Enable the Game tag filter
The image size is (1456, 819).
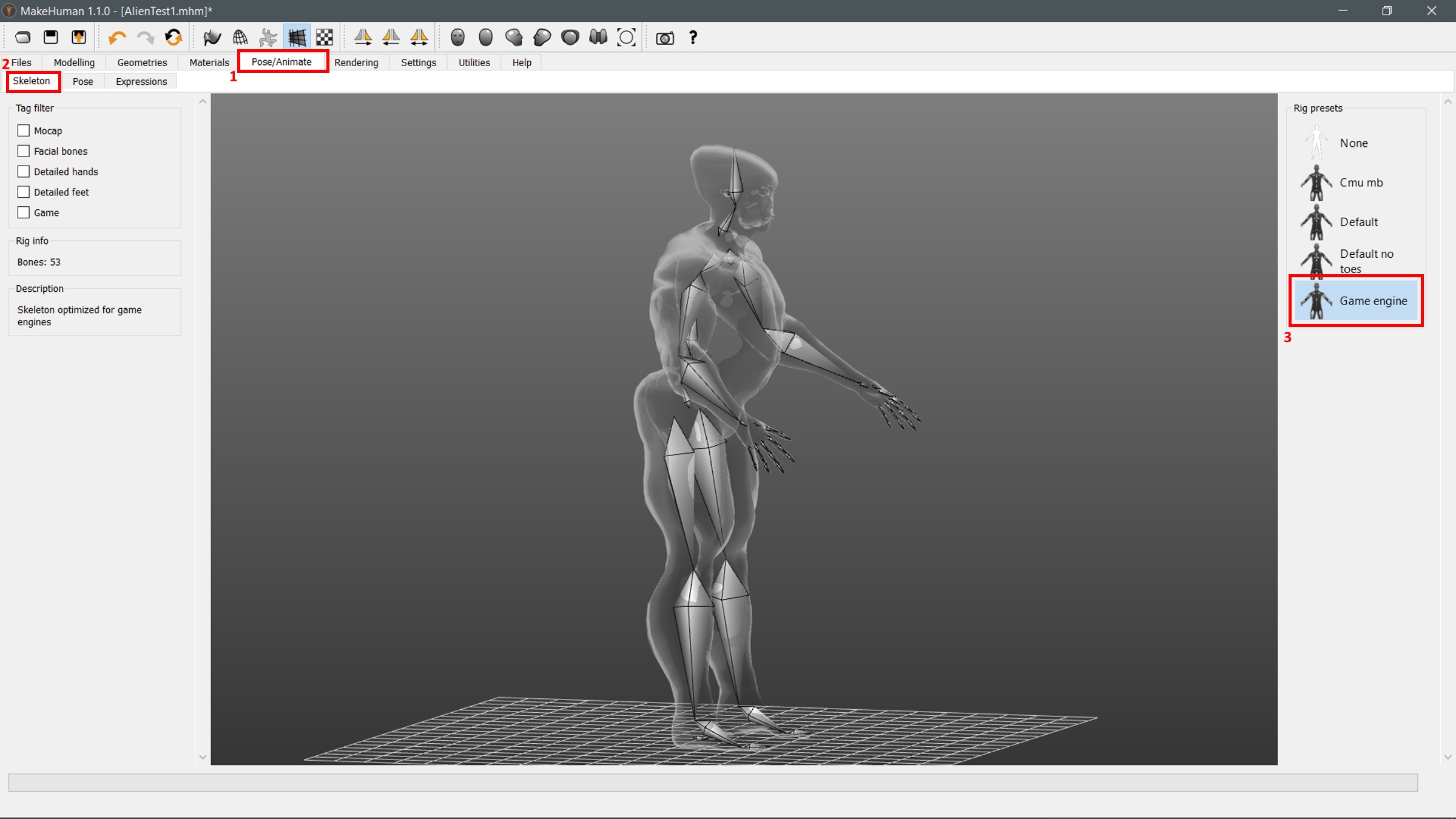click(x=24, y=213)
